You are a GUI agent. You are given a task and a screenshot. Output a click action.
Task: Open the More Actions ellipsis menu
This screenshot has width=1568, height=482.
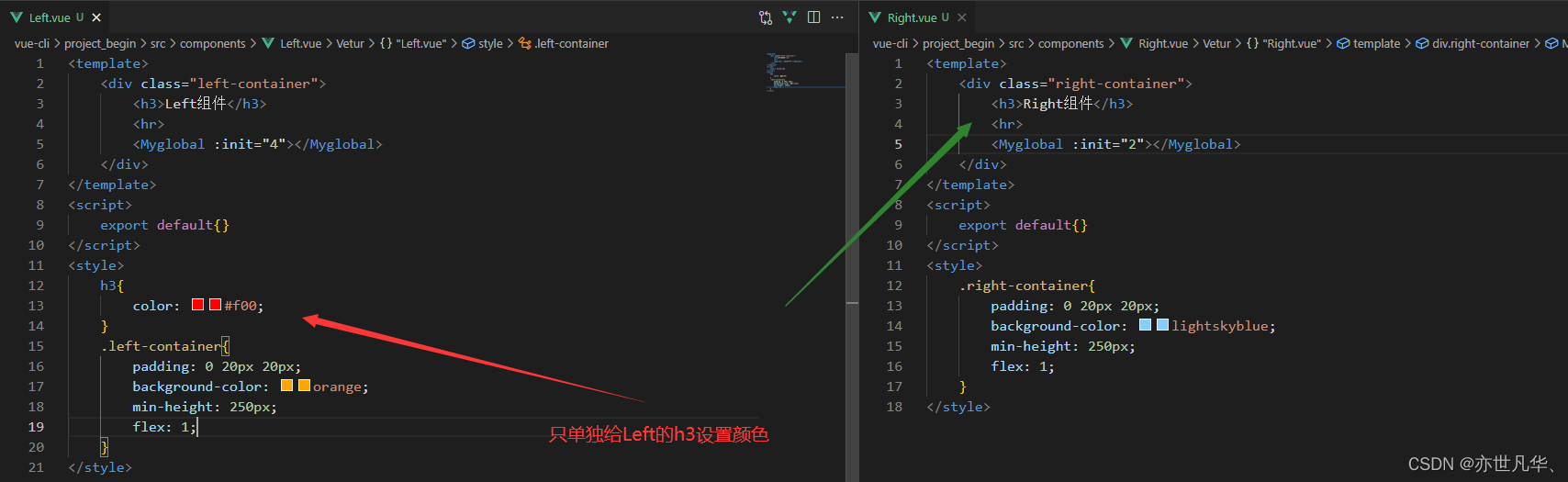tap(837, 17)
